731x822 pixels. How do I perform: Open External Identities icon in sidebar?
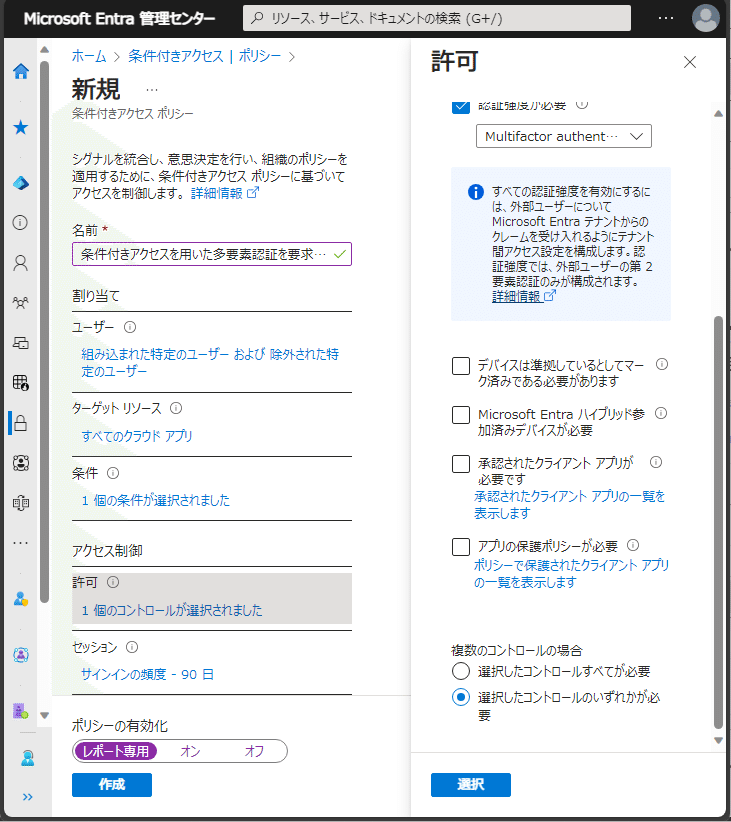(20, 503)
